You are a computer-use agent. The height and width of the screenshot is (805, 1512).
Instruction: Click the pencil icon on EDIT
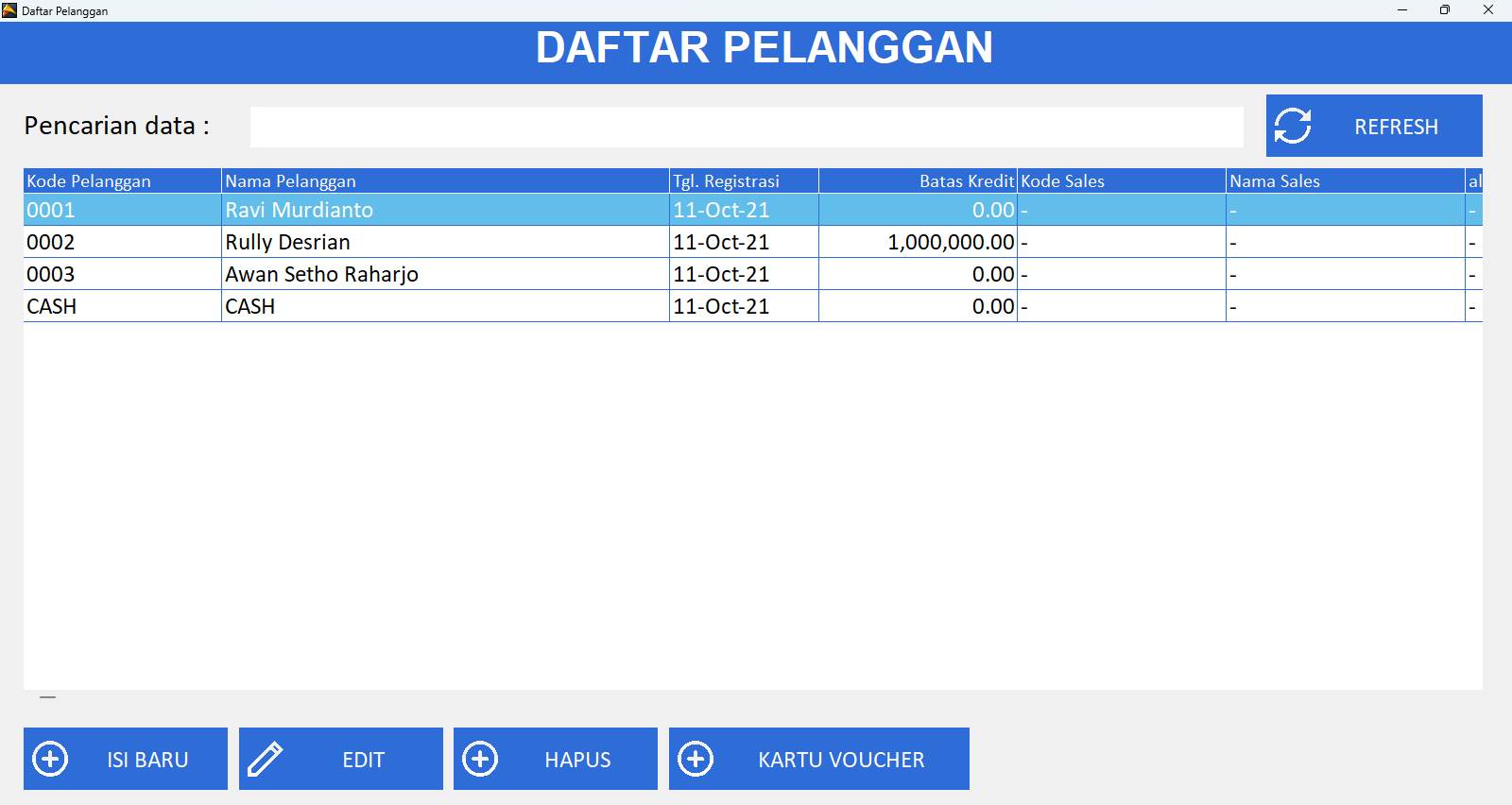pyautogui.click(x=266, y=759)
